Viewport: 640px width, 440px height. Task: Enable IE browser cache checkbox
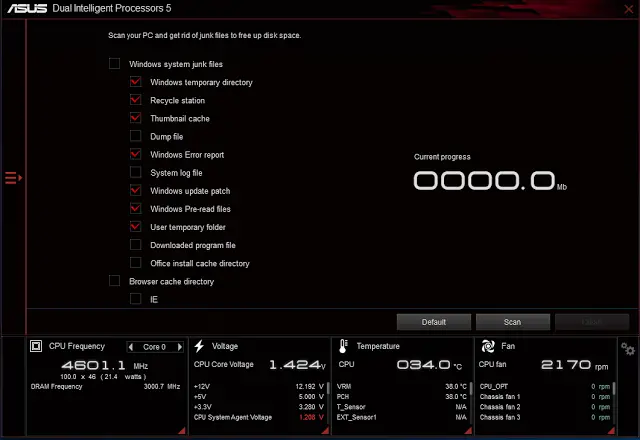click(x=136, y=299)
